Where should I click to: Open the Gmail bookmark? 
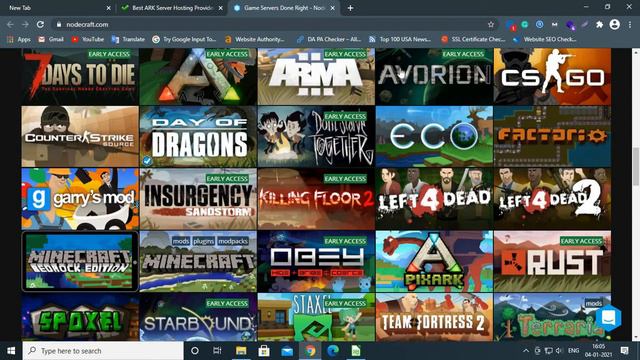click(x=51, y=39)
